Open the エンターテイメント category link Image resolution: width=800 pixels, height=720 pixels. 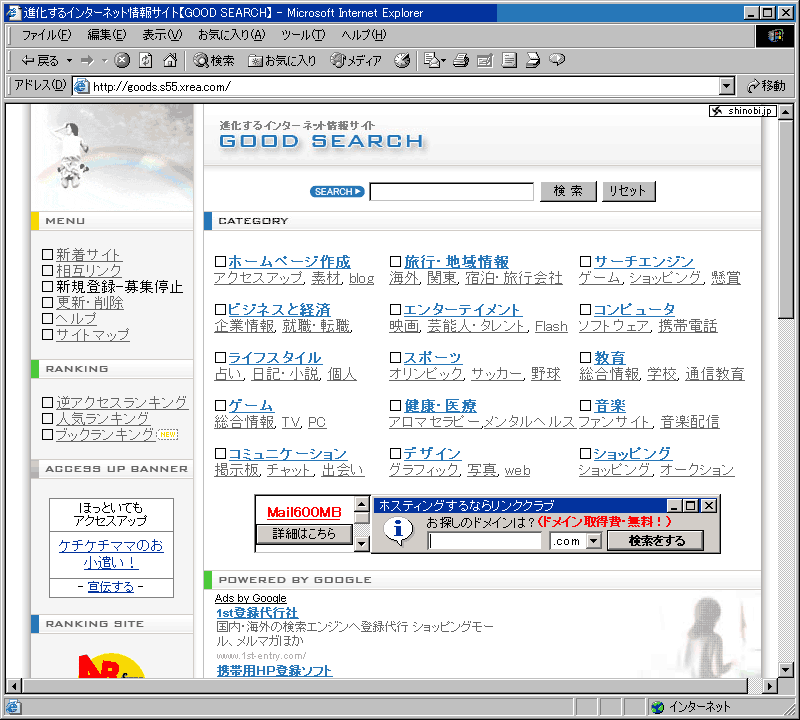462,310
